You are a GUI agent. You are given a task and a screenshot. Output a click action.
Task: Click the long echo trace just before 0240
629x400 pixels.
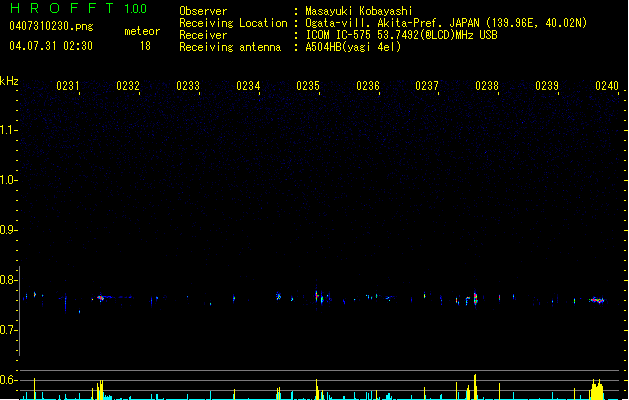tap(597, 300)
